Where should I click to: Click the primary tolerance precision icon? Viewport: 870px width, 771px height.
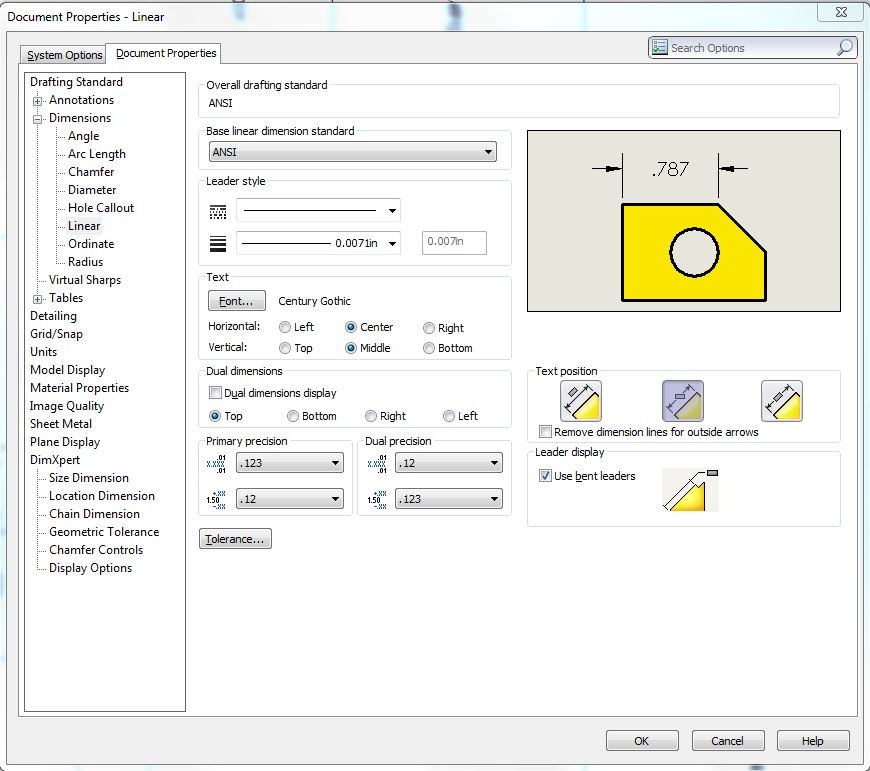[216, 499]
